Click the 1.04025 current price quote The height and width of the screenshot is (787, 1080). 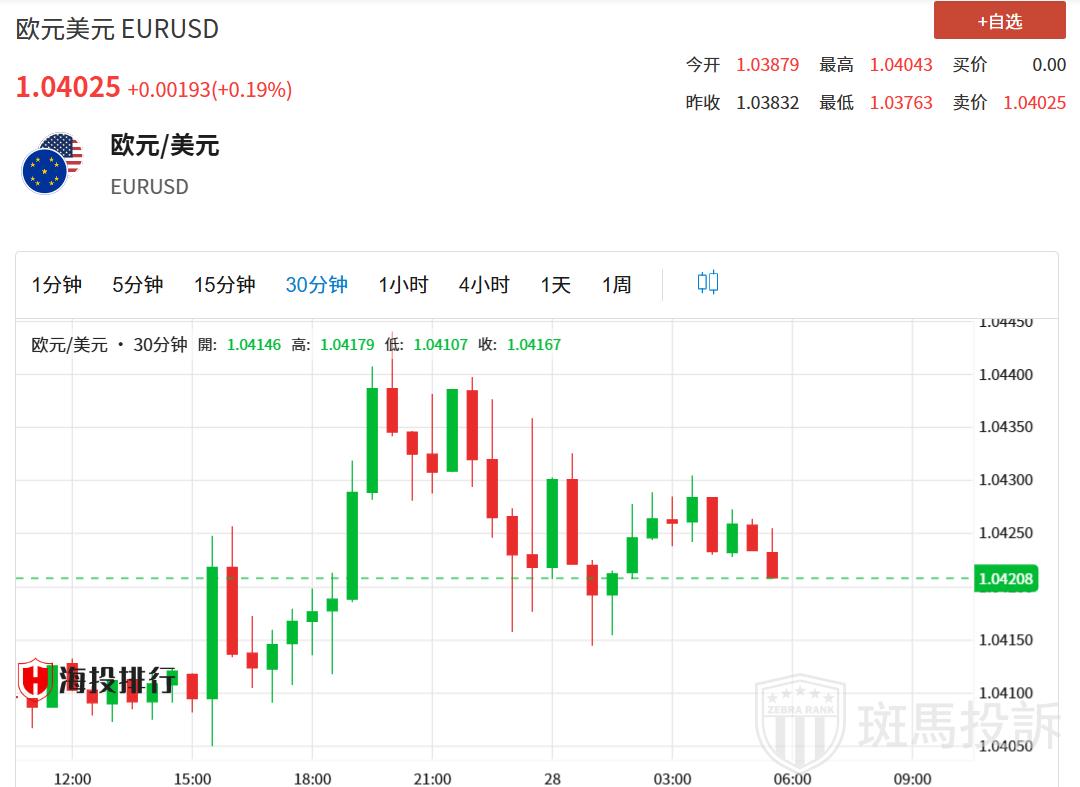68,88
